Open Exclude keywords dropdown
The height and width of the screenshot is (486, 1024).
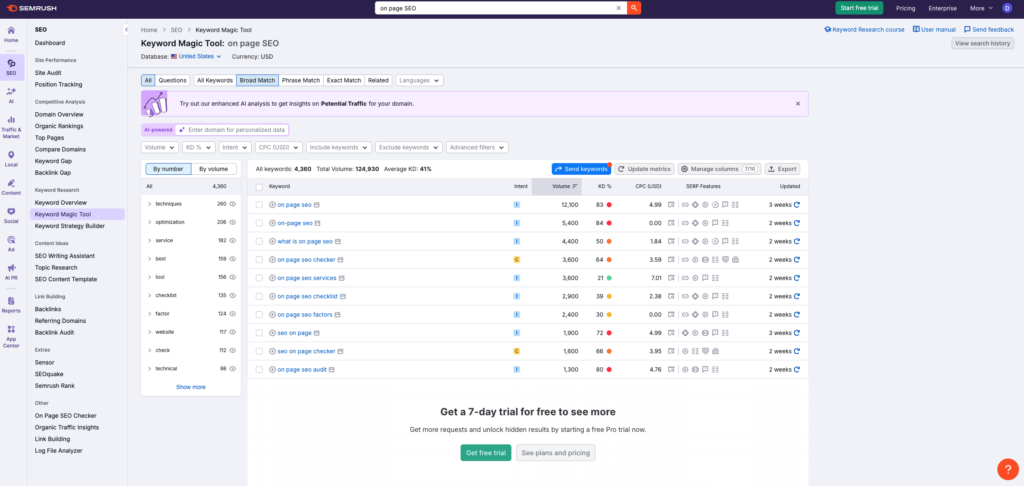coord(409,148)
